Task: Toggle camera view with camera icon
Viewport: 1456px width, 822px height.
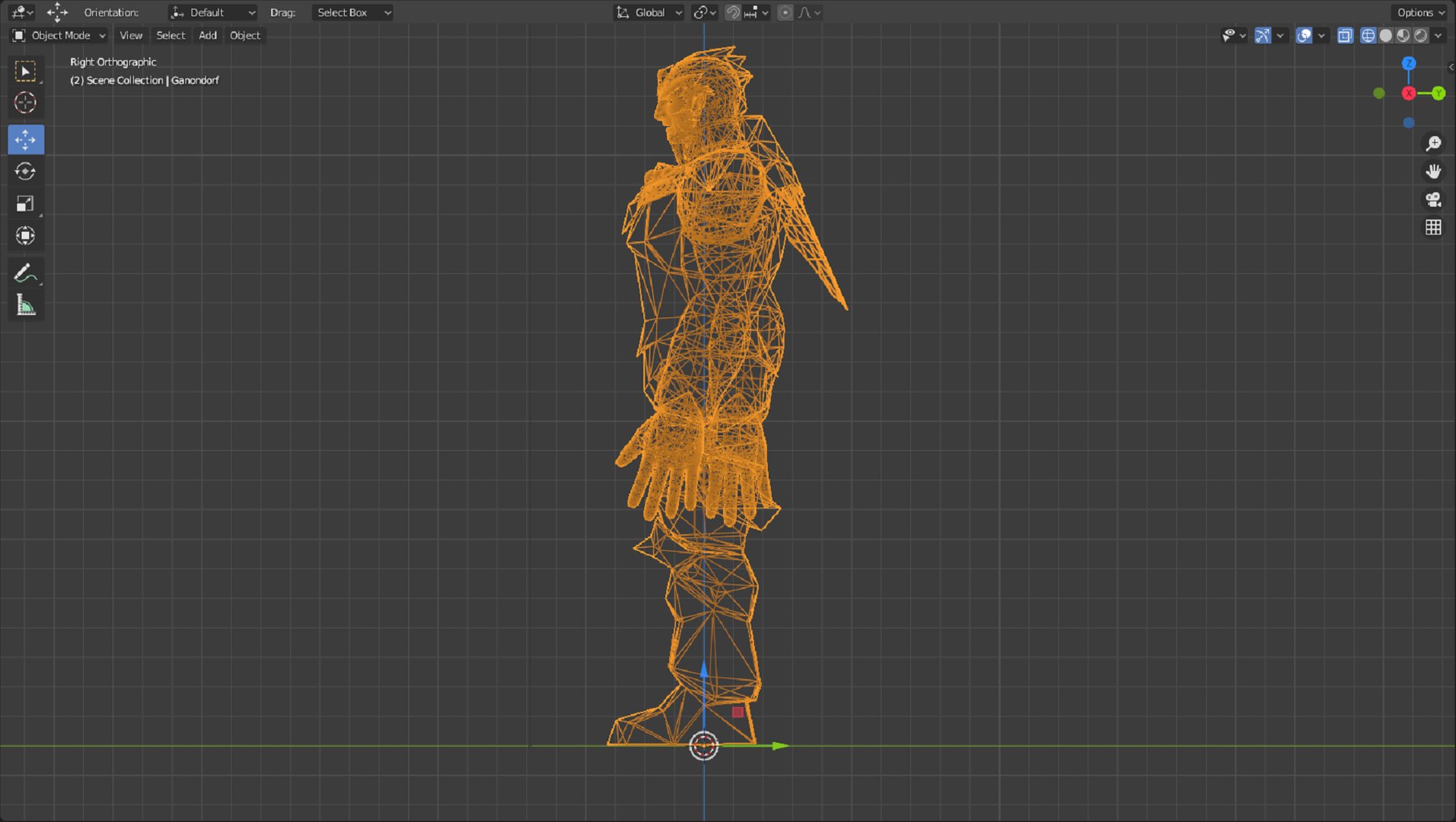Action: (x=1433, y=199)
